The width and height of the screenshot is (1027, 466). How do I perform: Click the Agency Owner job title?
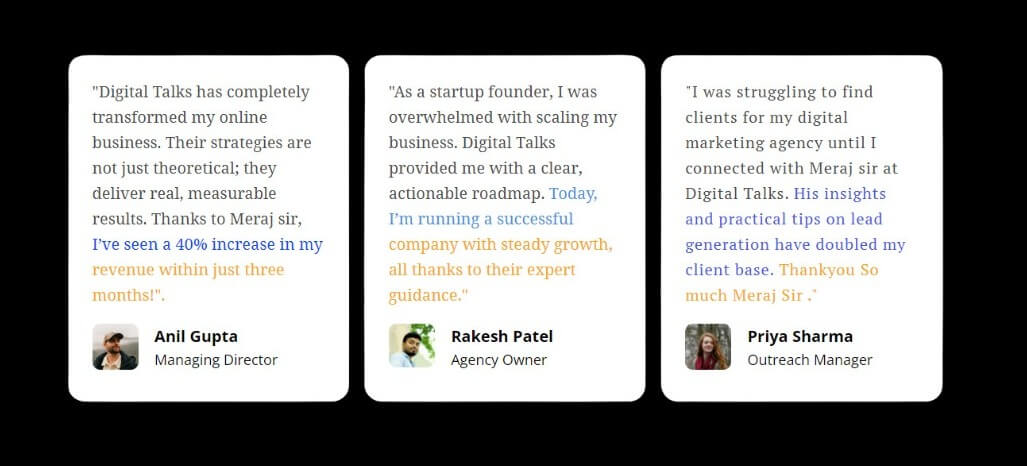pos(499,360)
